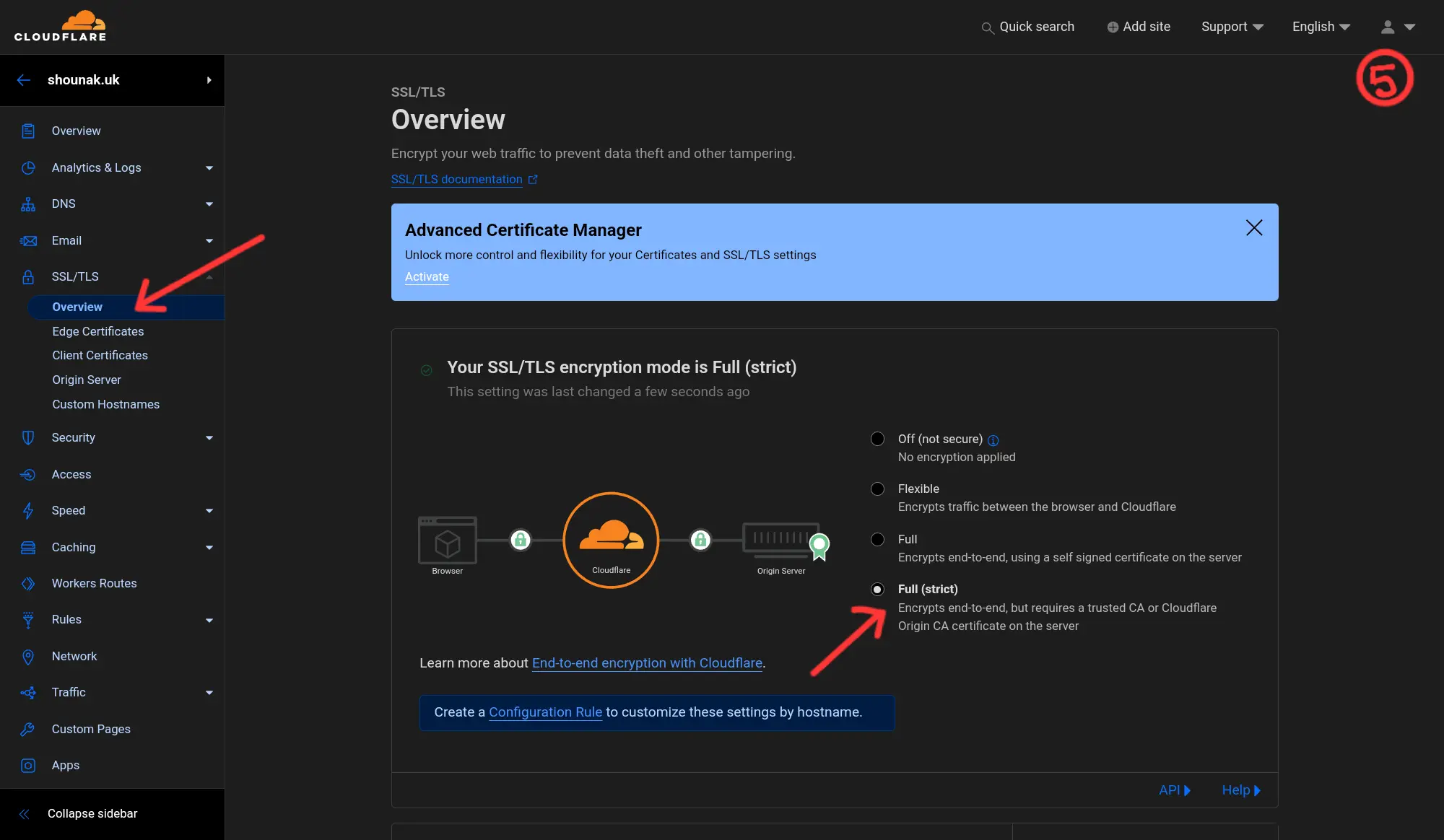Click the Cloudflare circle in encryption diagram

click(x=611, y=540)
